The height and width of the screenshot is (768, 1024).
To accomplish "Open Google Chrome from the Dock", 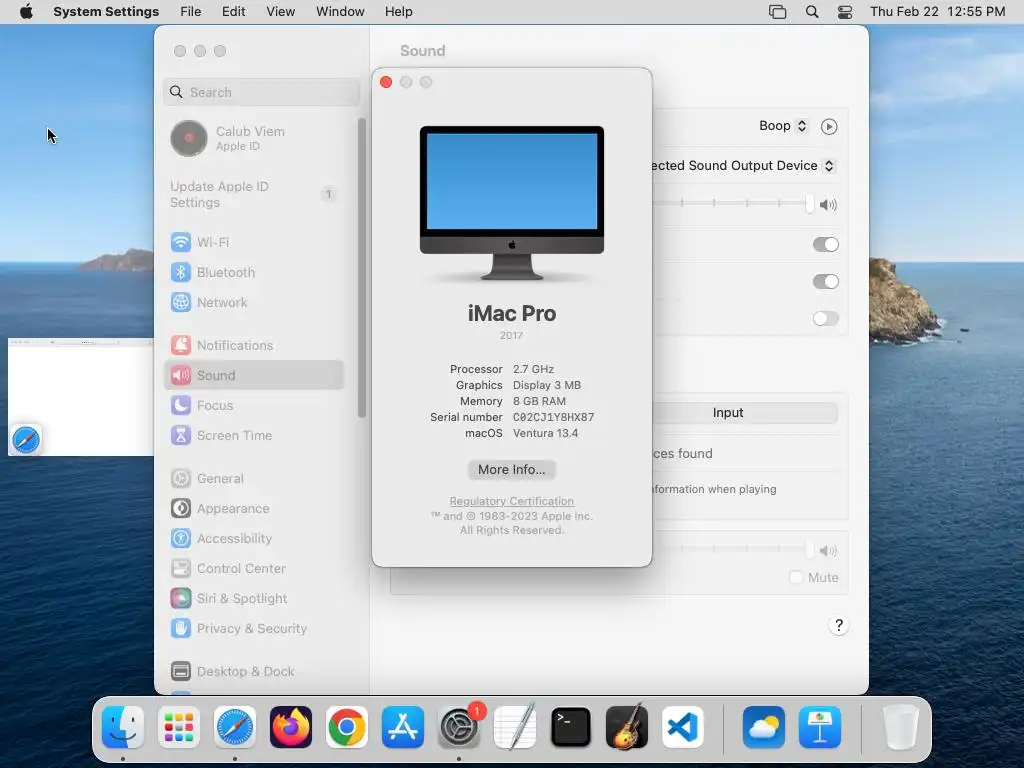I will (x=347, y=727).
